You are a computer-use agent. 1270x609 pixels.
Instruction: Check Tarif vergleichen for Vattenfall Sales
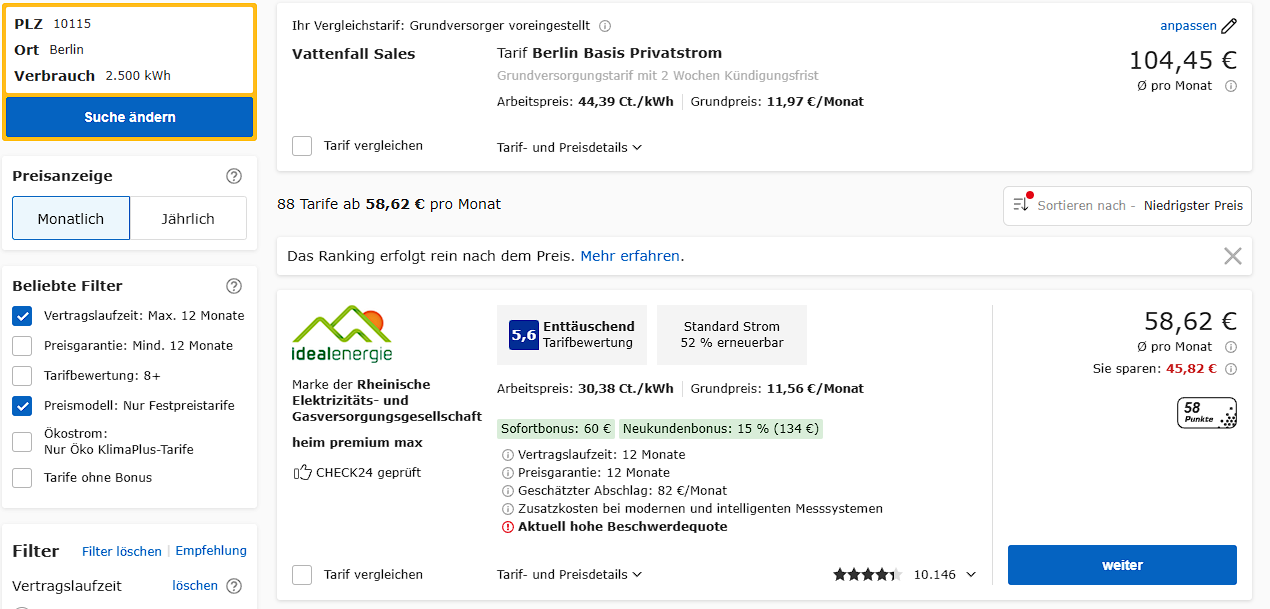pyautogui.click(x=302, y=146)
